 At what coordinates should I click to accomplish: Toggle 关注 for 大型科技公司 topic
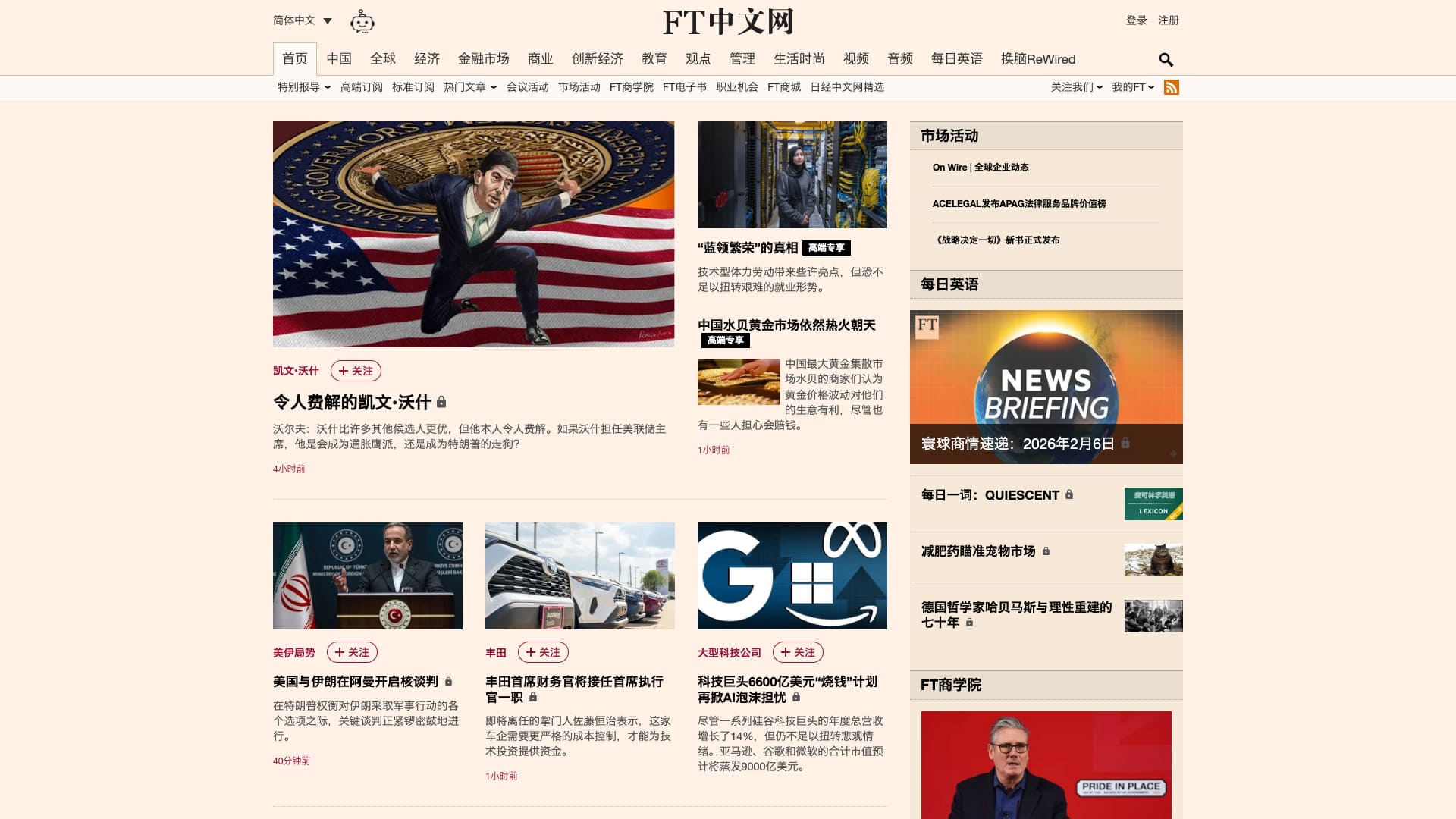798,652
